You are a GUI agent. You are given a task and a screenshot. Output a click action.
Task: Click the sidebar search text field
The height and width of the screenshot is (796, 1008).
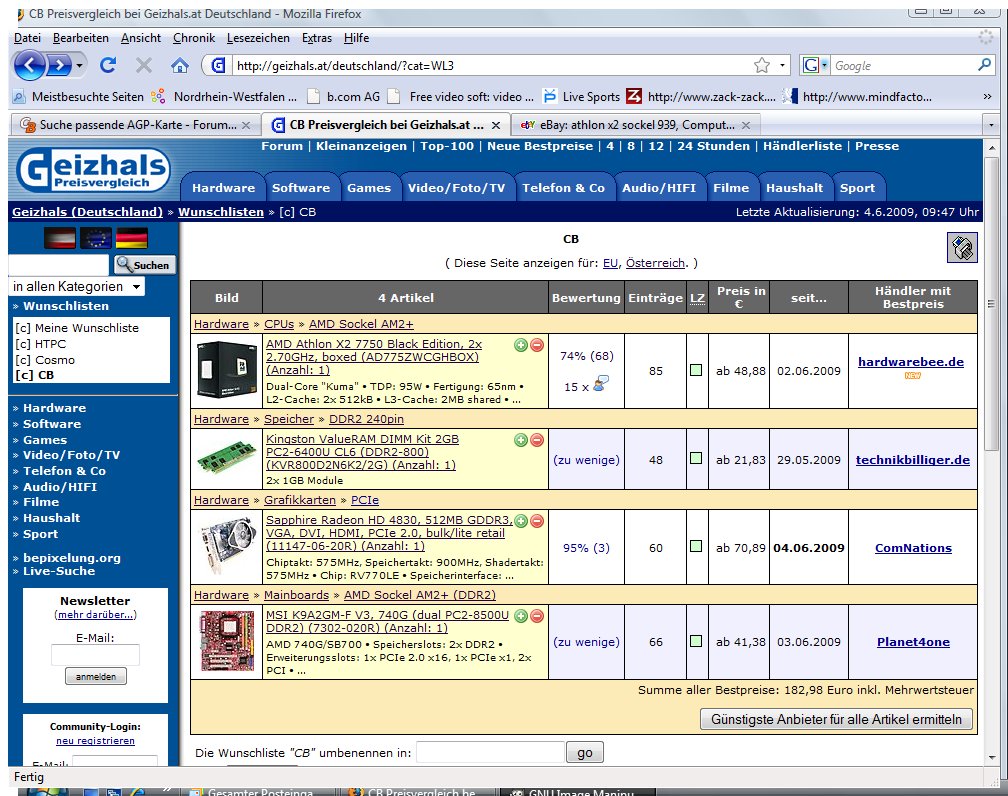tap(58, 265)
